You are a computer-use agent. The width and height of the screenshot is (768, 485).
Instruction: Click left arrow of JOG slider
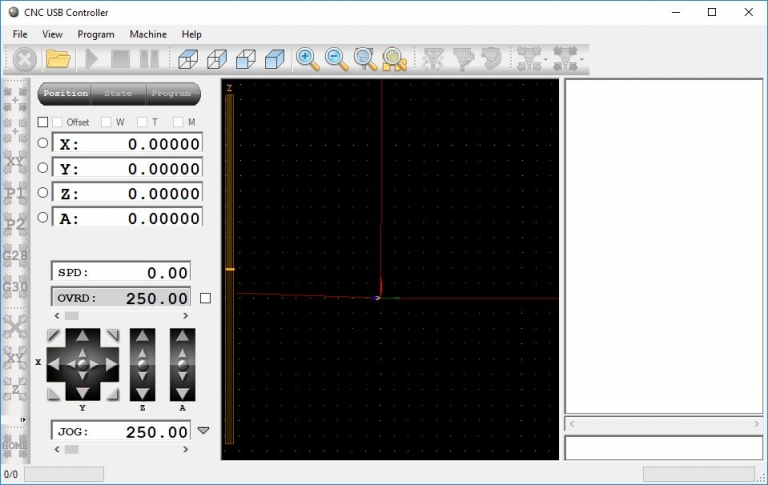tap(57, 449)
